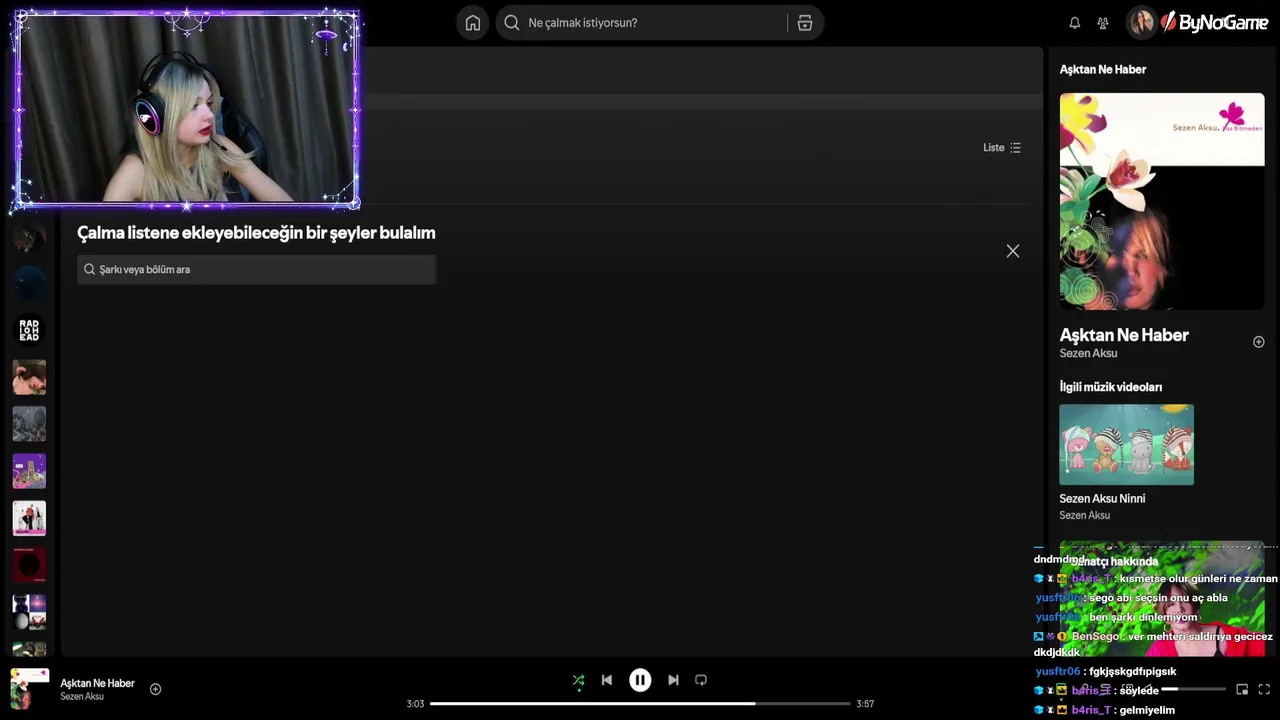Open the dark red circle cover in sidebar

(29, 565)
